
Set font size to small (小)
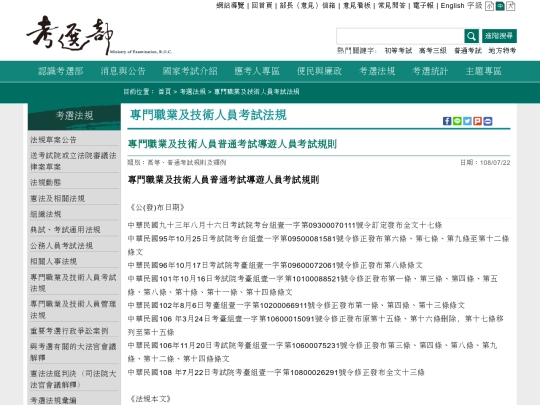tap(489, 6)
